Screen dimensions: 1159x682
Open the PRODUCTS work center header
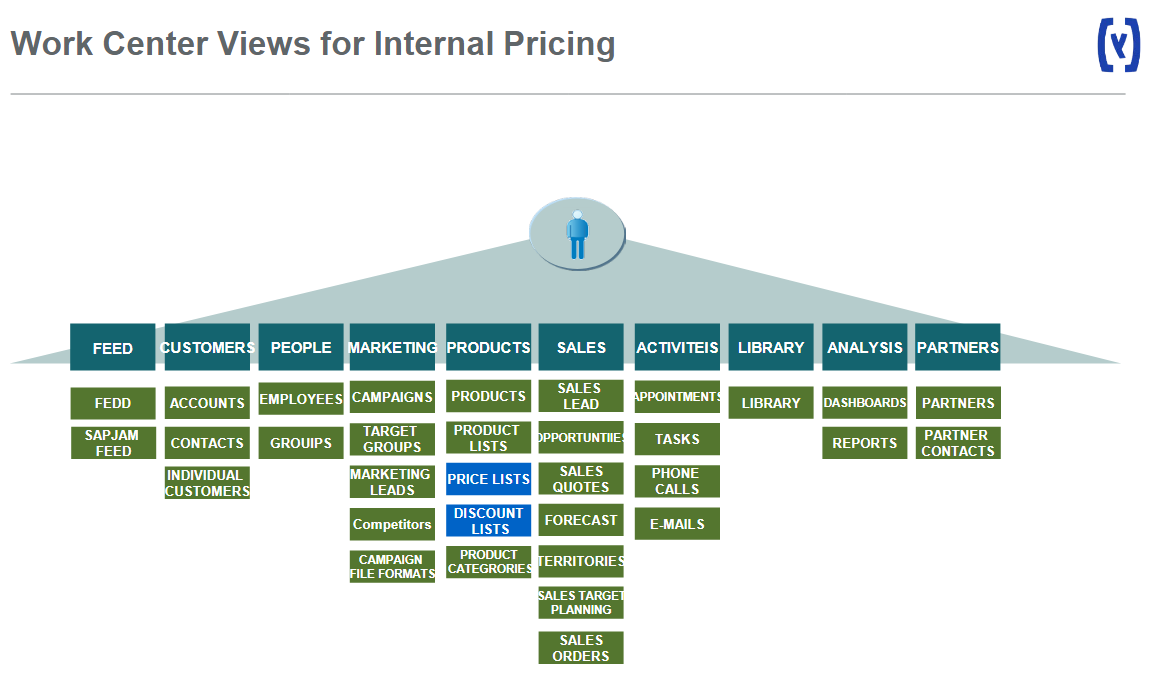[489, 347]
